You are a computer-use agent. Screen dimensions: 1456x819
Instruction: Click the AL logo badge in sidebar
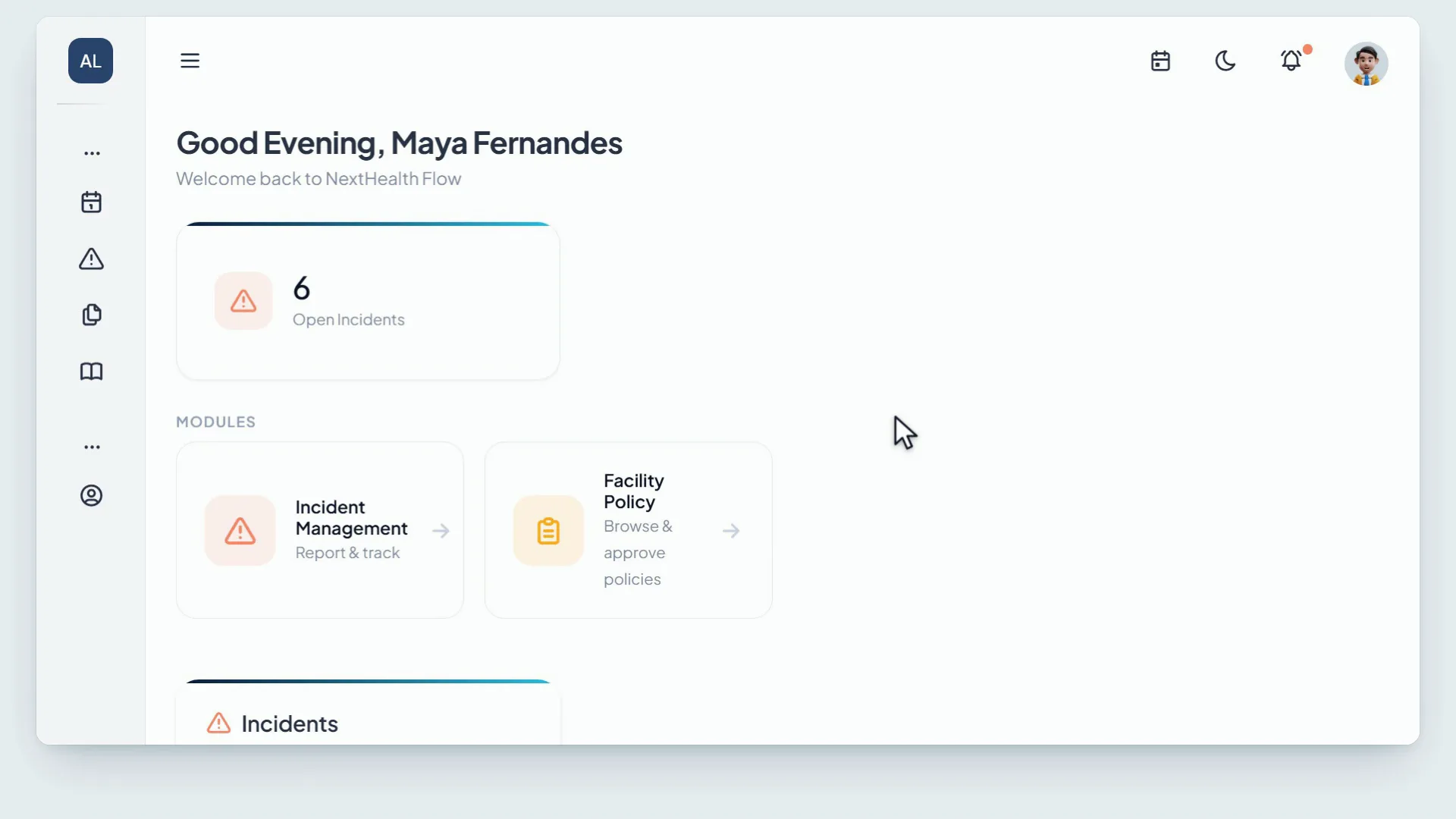pos(90,61)
